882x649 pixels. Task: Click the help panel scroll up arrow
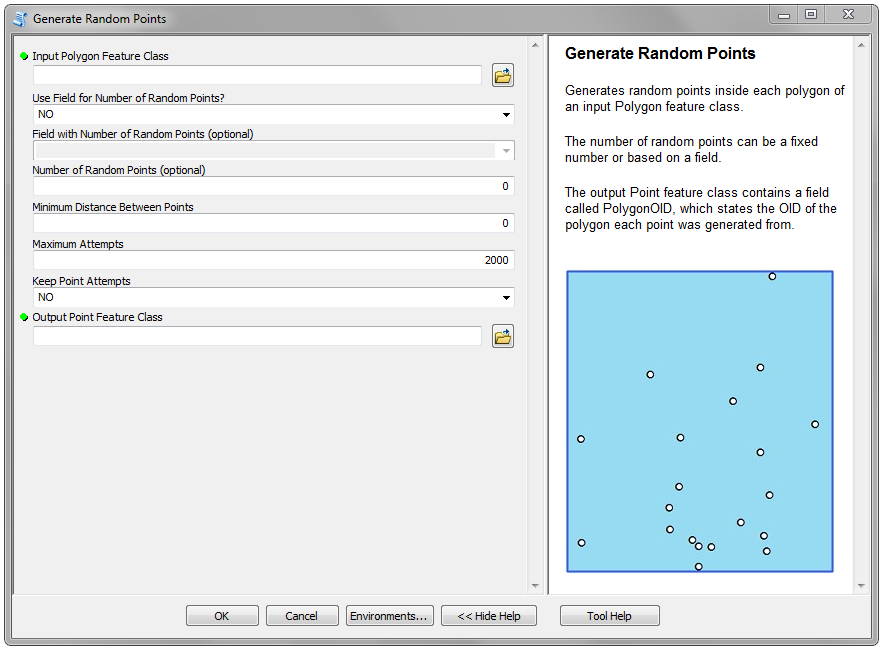pyautogui.click(x=861, y=45)
